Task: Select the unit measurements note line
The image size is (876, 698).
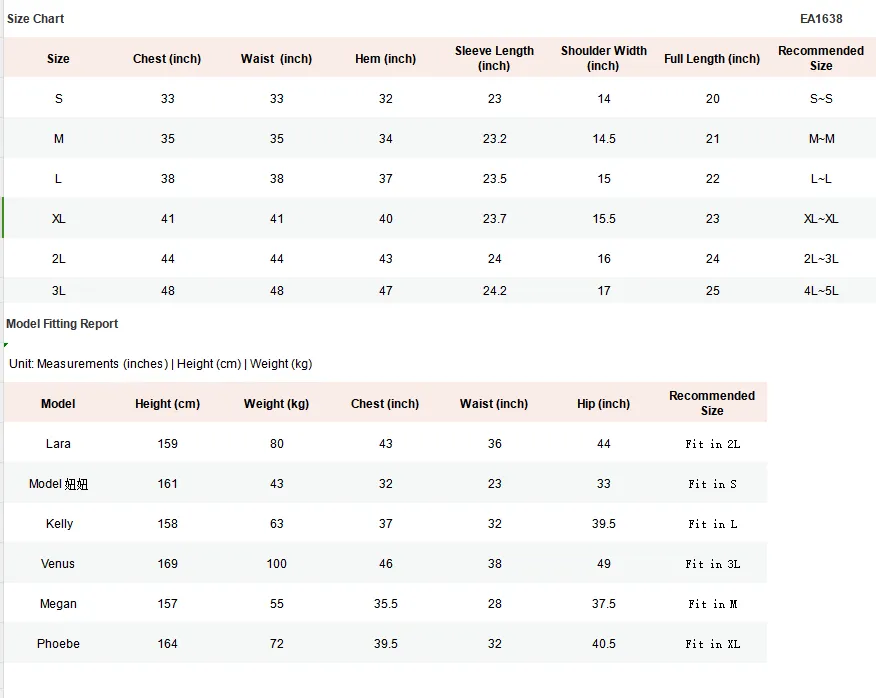Action: [160, 364]
